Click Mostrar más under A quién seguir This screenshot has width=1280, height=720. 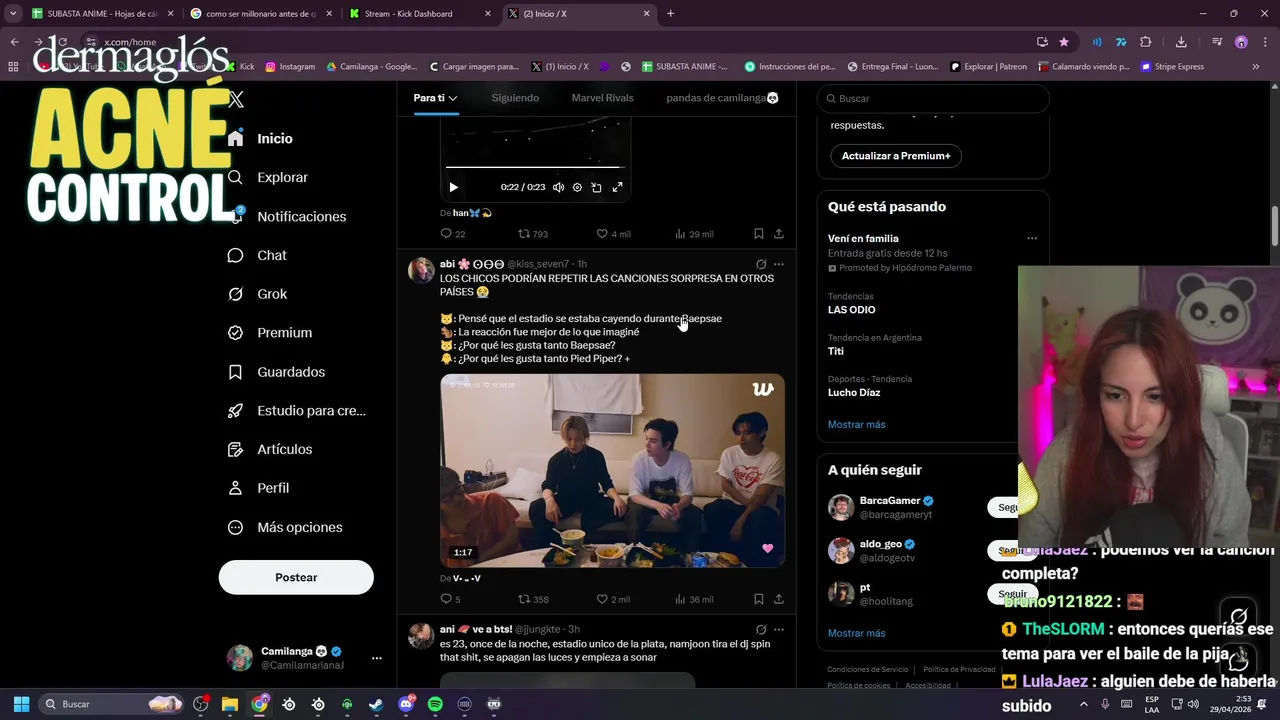pos(856,633)
